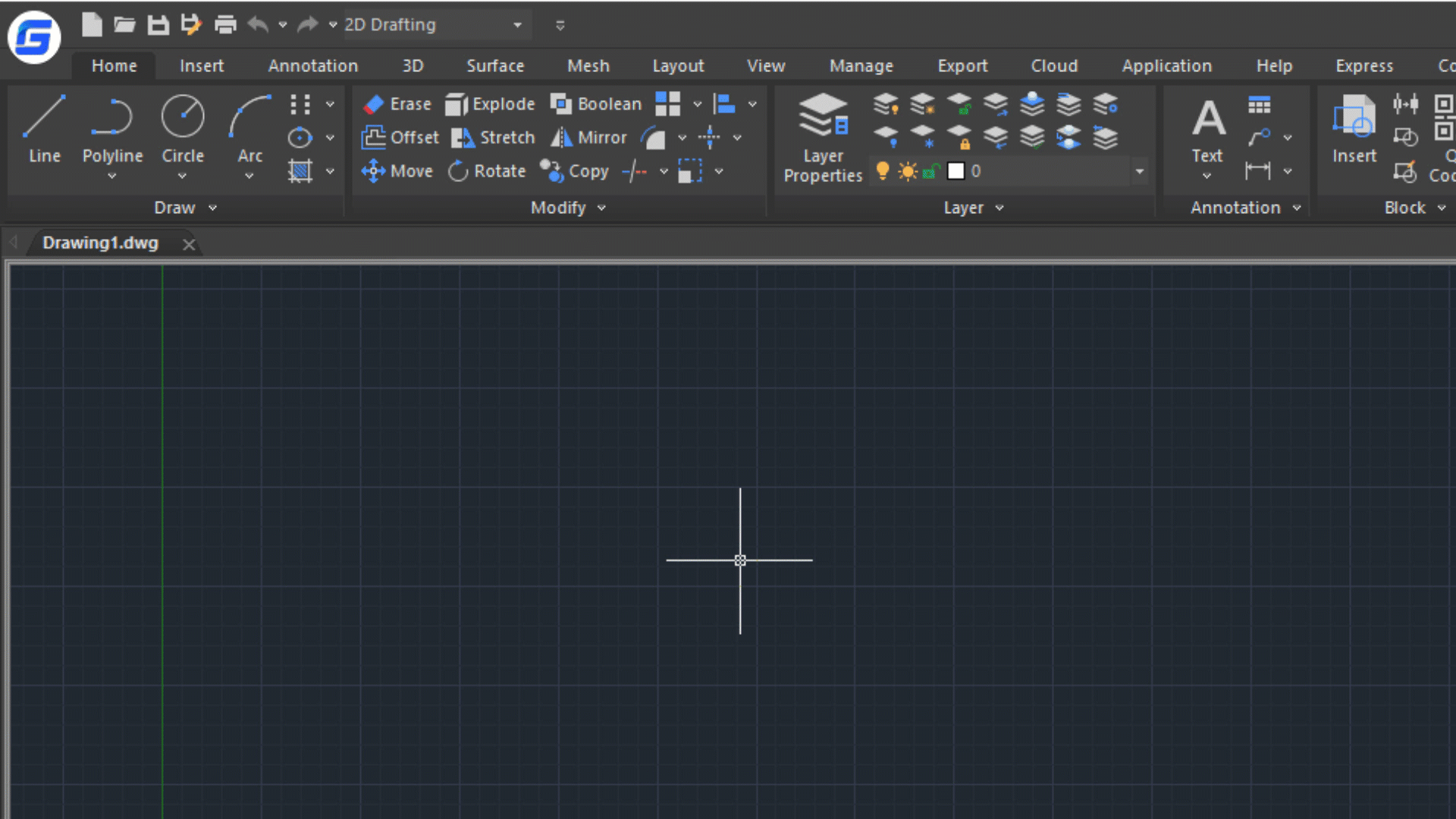This screenshot has width=1456, height=819.
Task: Close the Drawing1.dwg document tab
Action: [189, 244]
